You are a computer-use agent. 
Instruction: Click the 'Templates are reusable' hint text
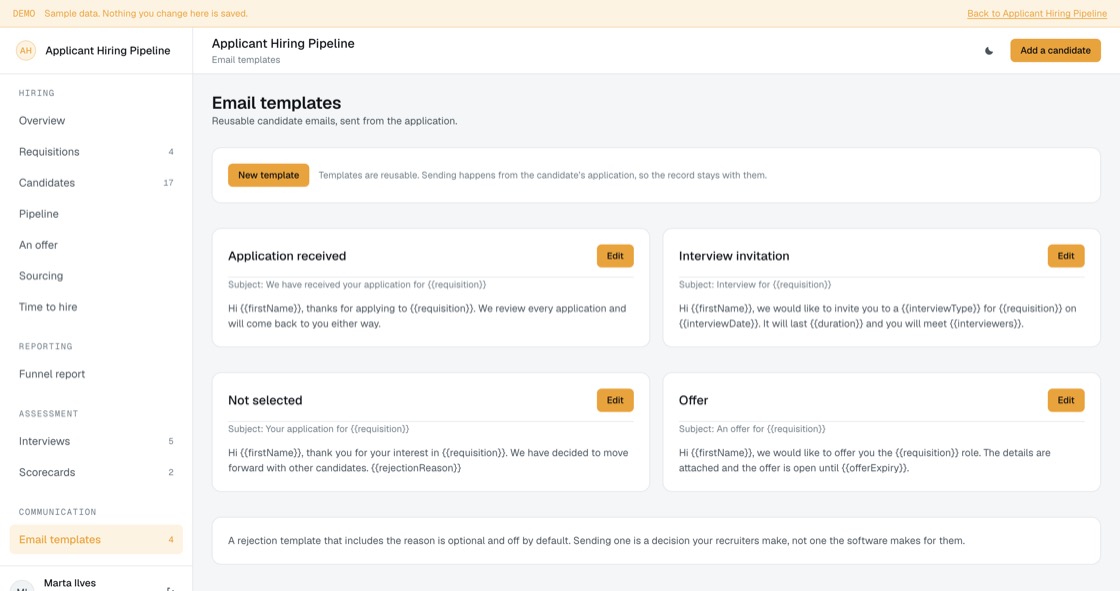(x=542, y=175)
